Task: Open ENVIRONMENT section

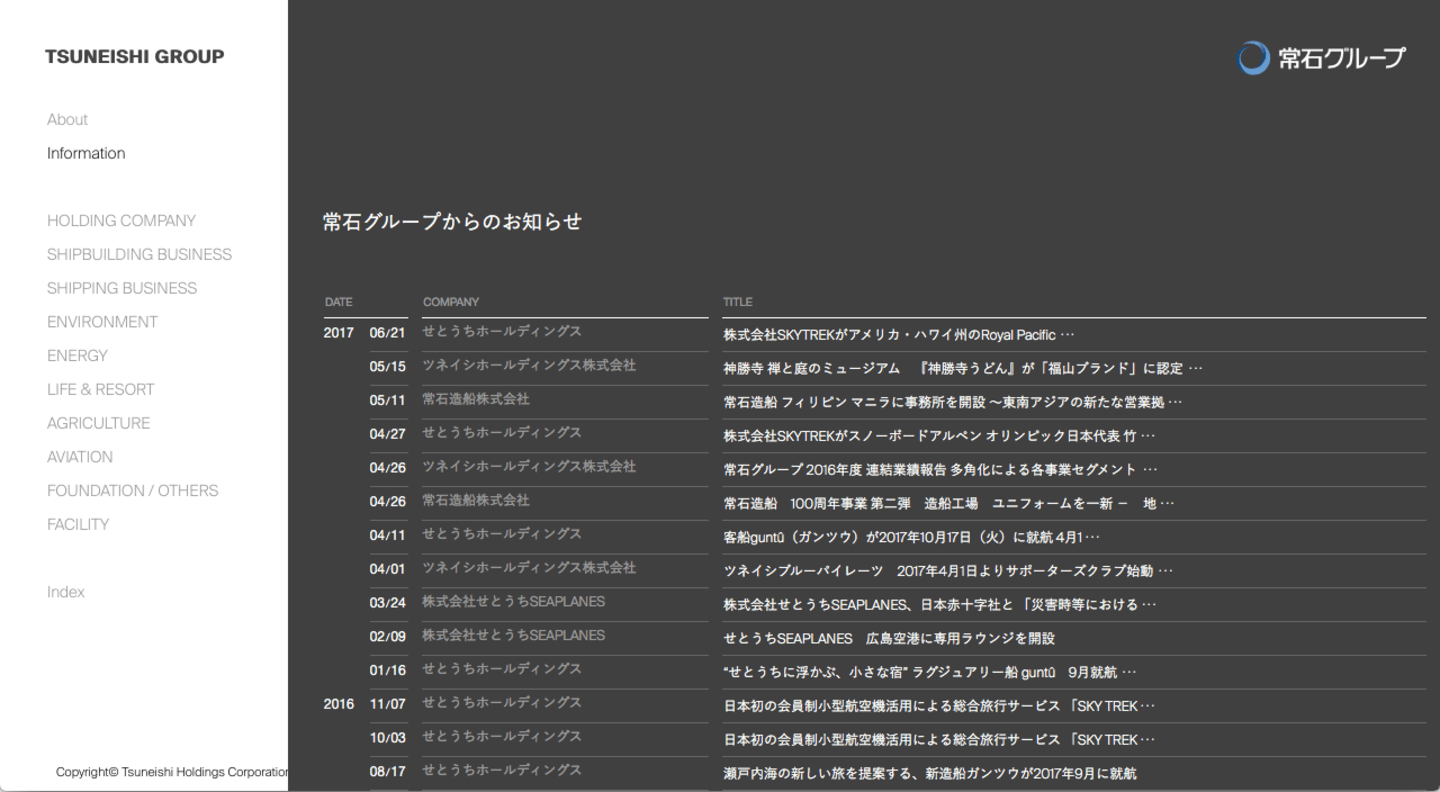Action: 102,322
